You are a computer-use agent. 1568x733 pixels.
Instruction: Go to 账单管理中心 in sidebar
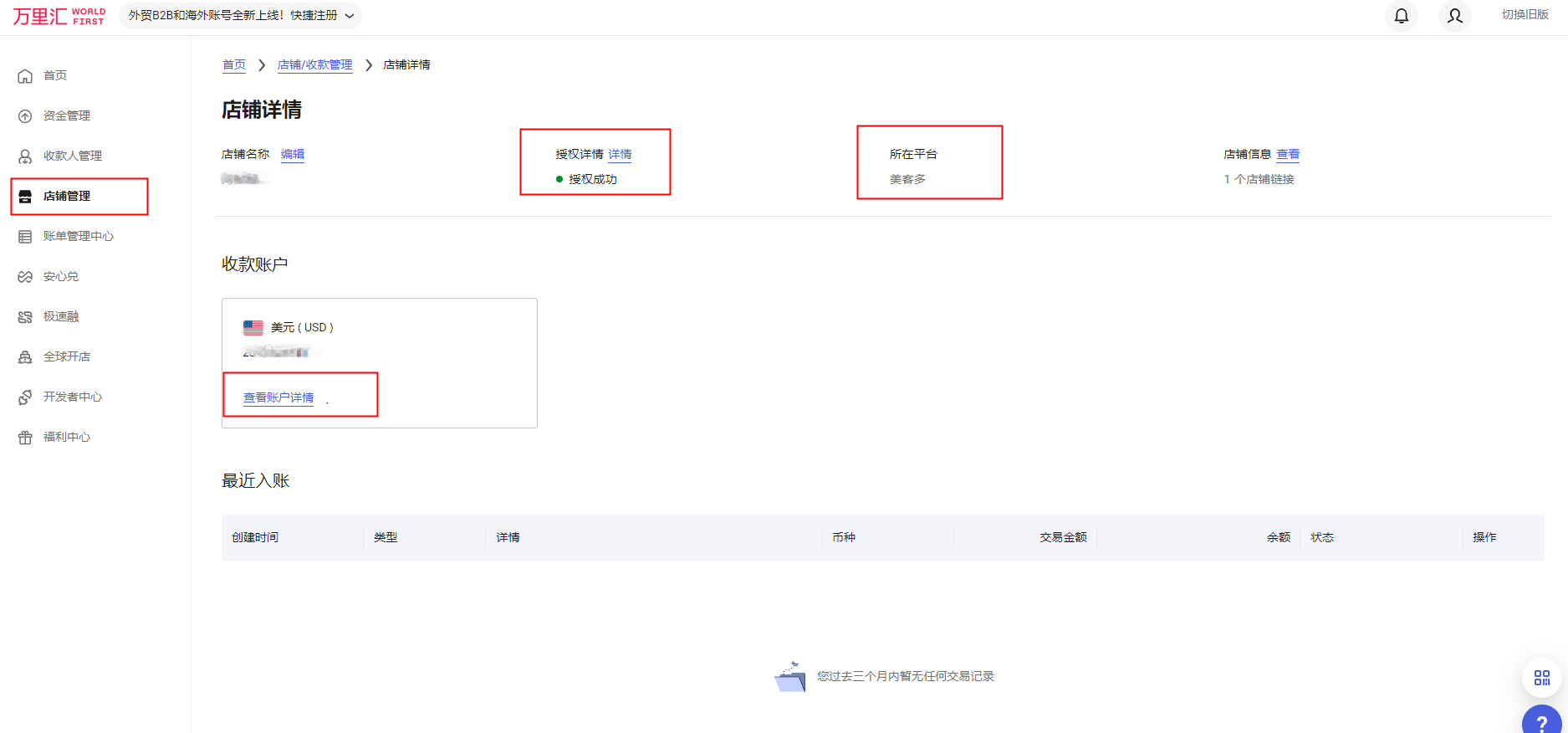pos(78,236)
